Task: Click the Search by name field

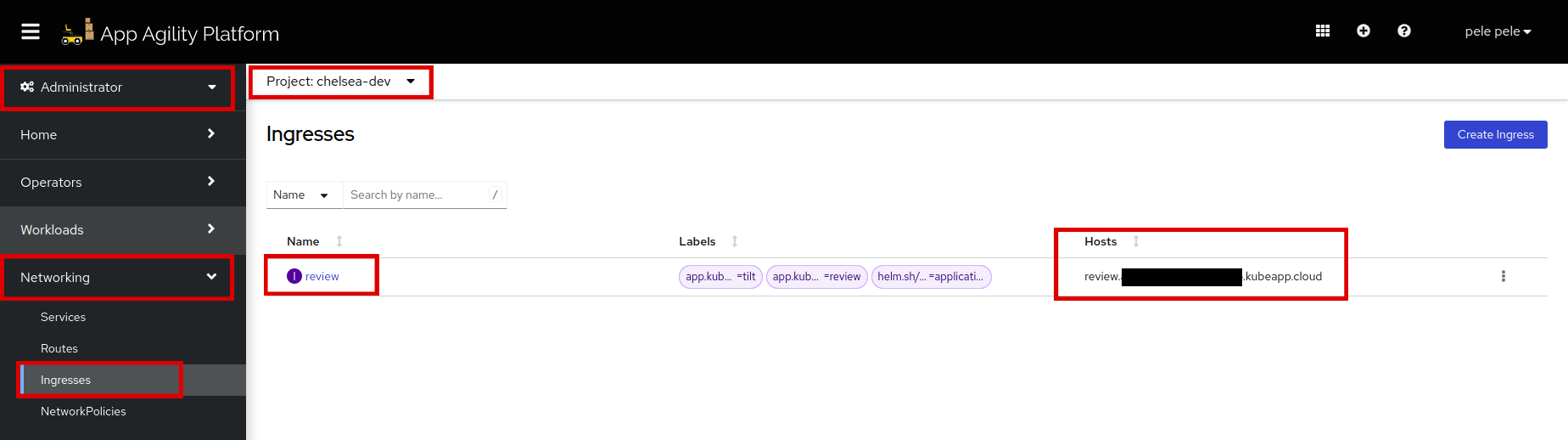Action: click(416, 195)
